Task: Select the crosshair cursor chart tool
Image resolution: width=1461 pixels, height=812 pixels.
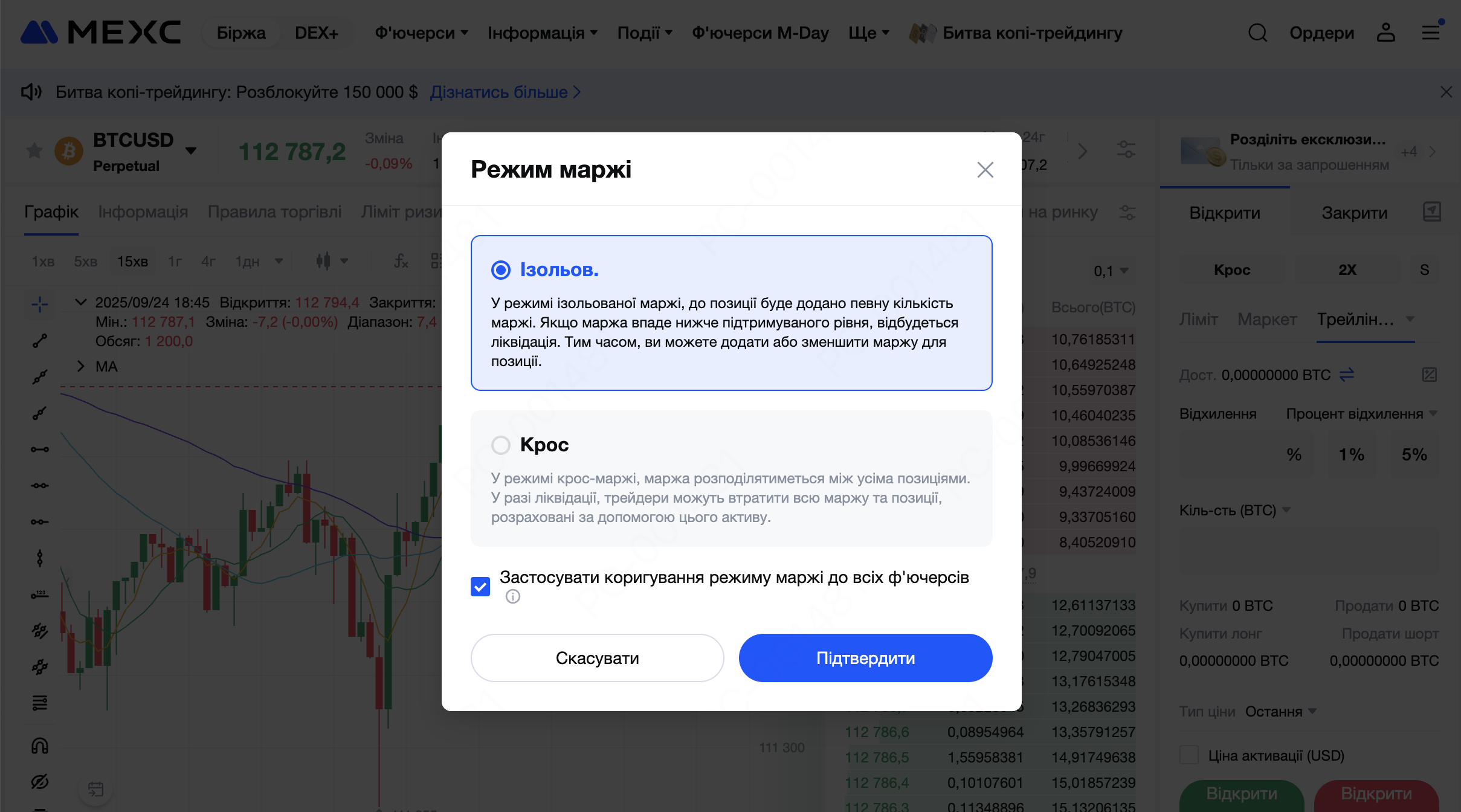Action: pyautogui.click(x=40, y=304)
